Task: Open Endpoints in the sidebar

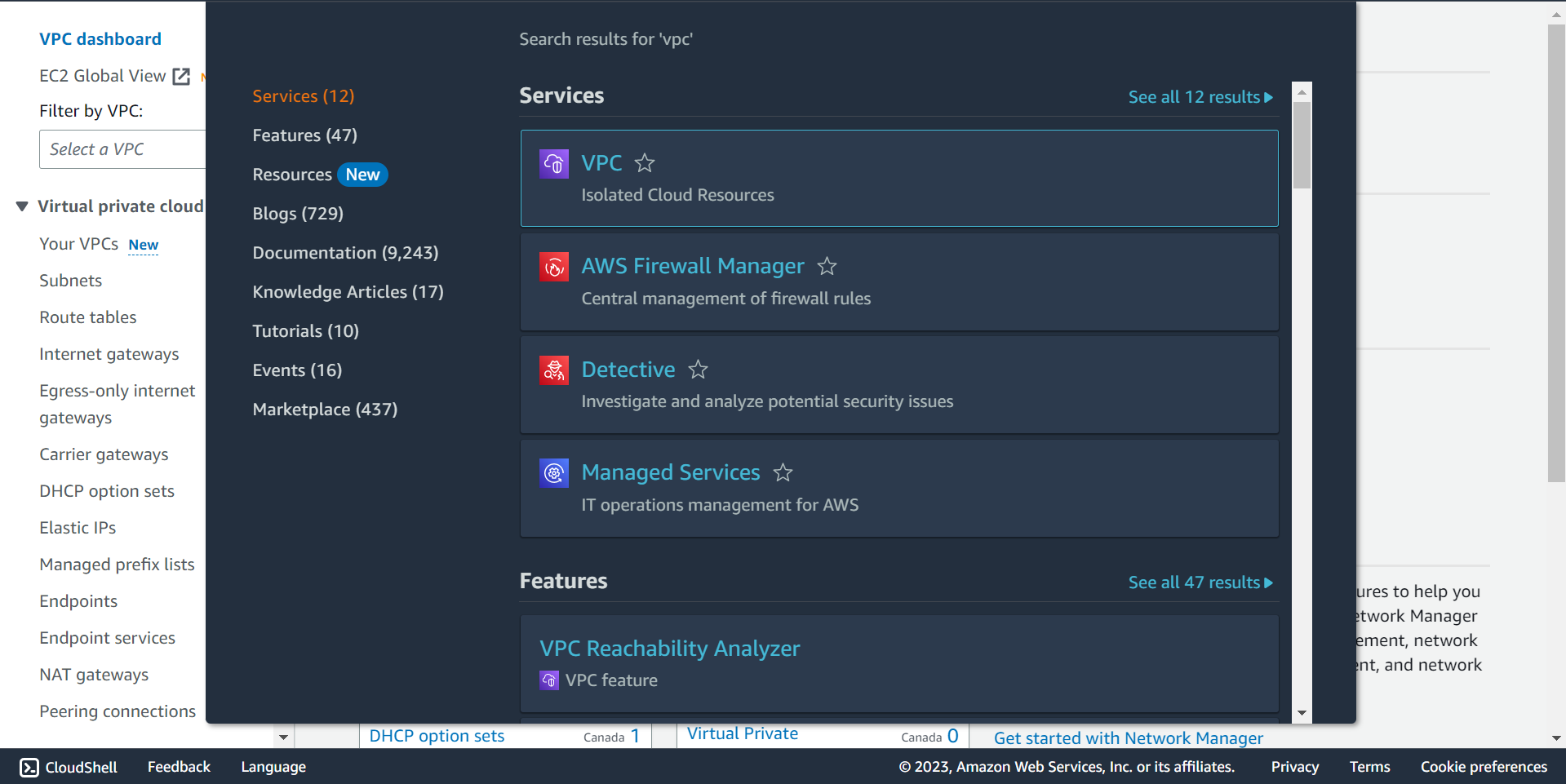Action: pyautogui.click(x=78, y=601)
